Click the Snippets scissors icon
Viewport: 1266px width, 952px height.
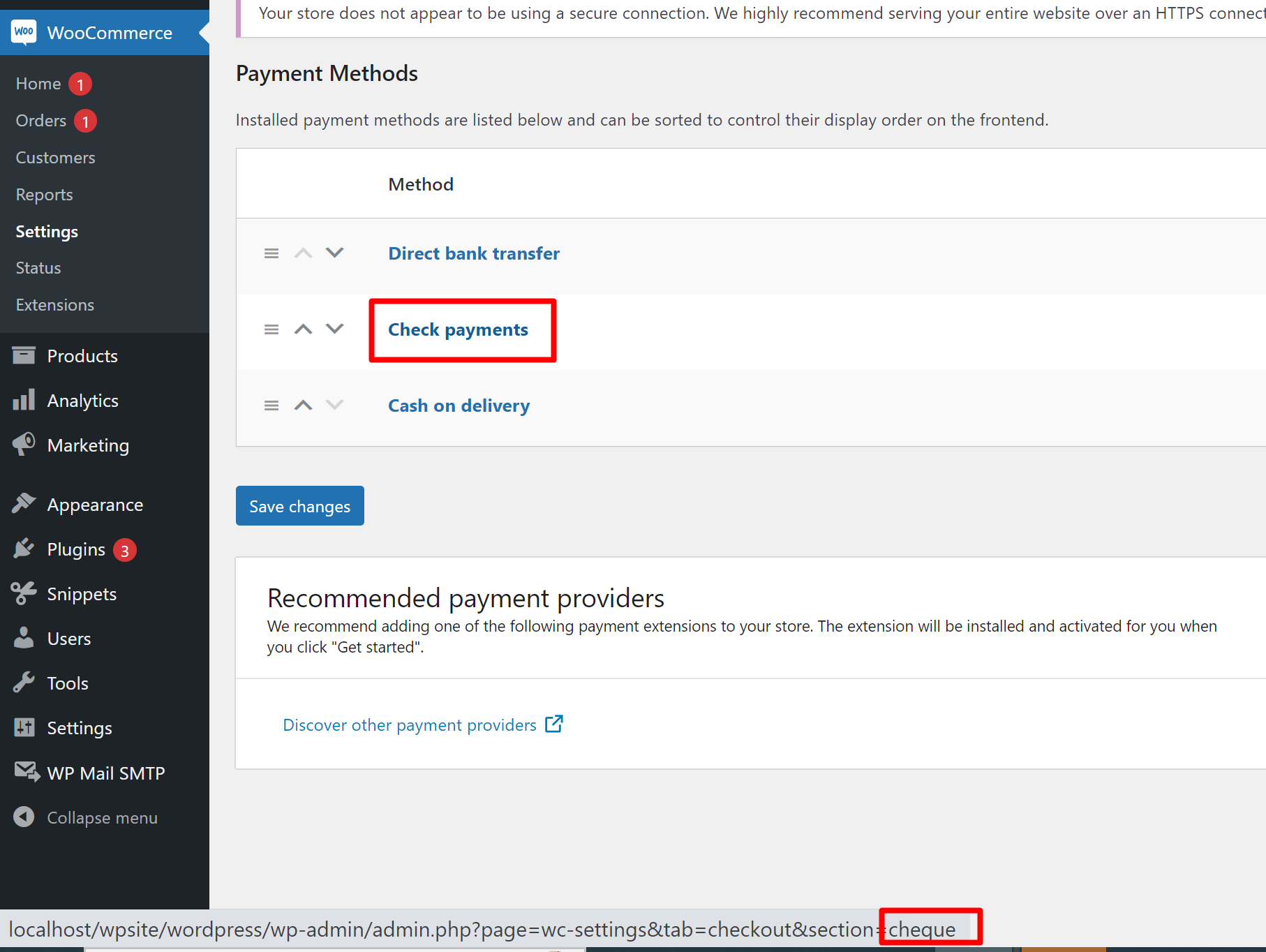point(24,593)
